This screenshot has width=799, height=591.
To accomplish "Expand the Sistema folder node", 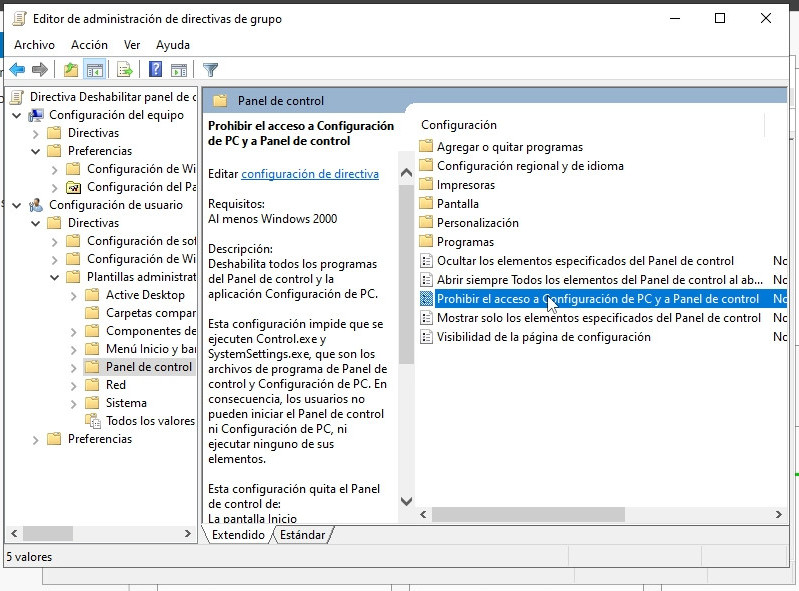I will click(73, 403).
